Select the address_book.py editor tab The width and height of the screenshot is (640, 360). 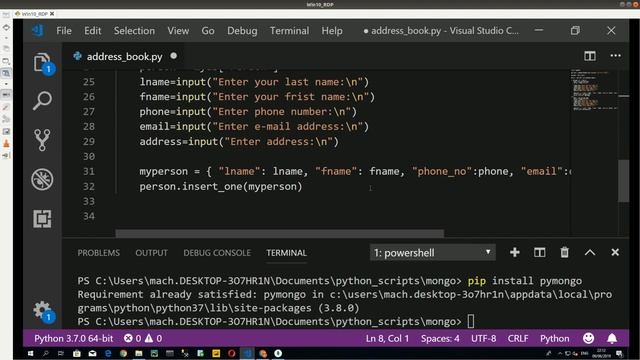click(x=124, y=56)
